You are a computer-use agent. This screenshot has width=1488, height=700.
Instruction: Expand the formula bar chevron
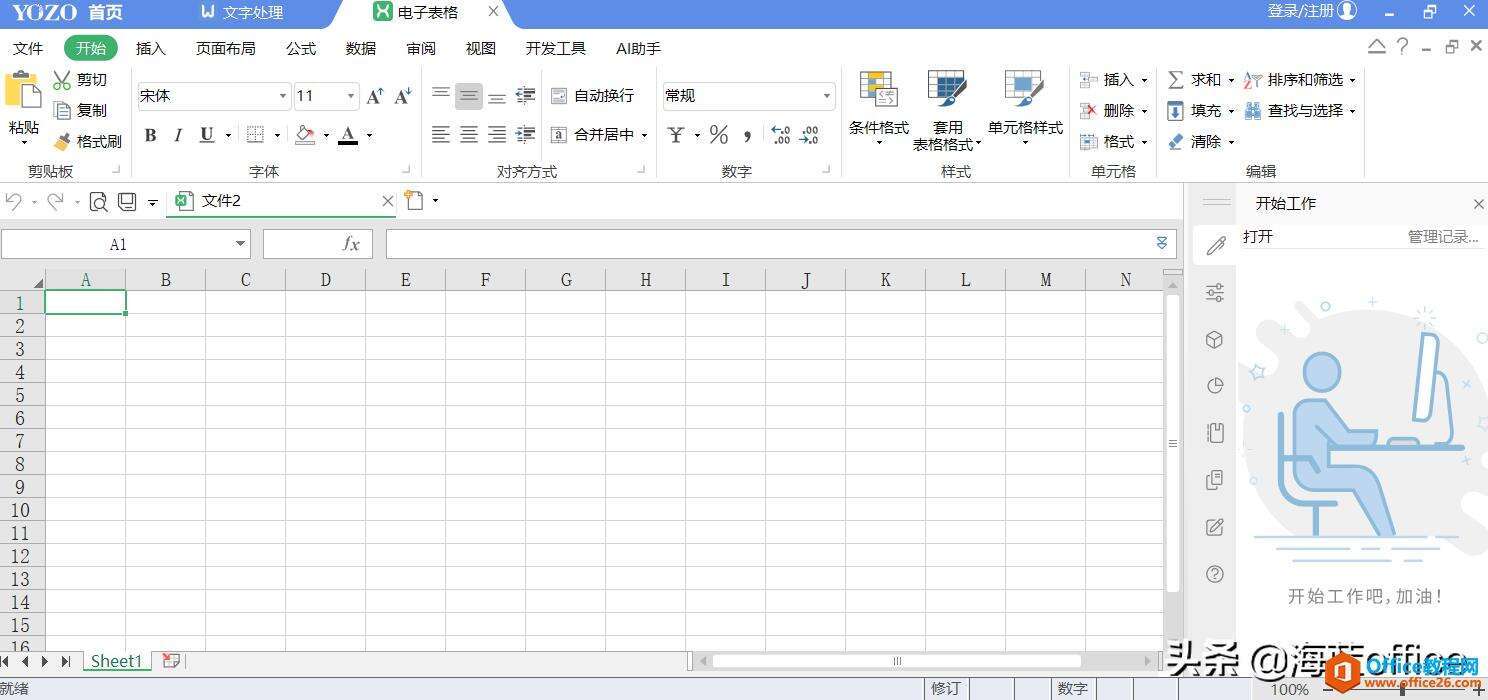click(1161, 243)
